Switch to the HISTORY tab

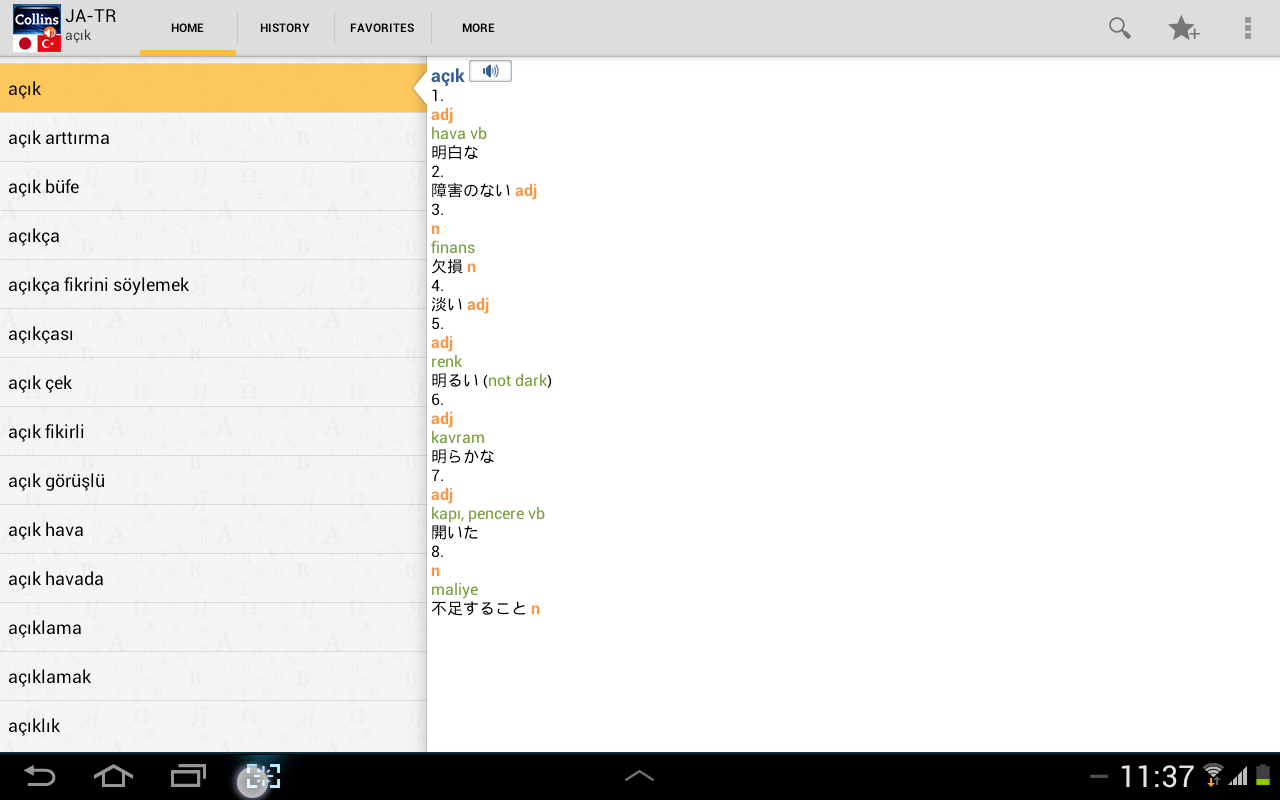(x=284, y=28)
